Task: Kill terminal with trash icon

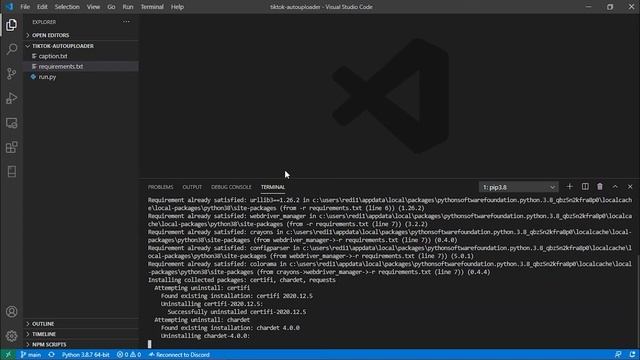Action: pyautogui.click(x=600, y=187)
